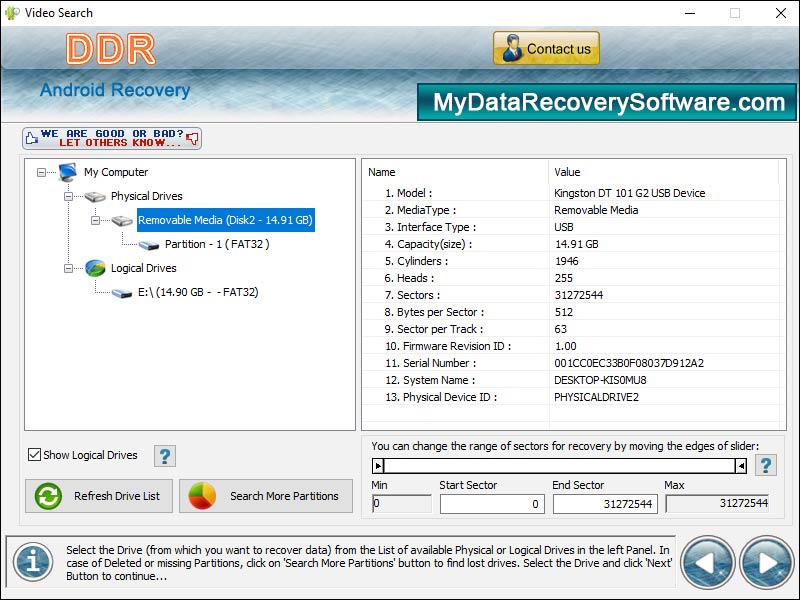The height and width of the screenshot is (600, 800).
Task: Click the thumbs-up icon on the feedback banner
Action: pyautogui.click(x=30, y=138)
